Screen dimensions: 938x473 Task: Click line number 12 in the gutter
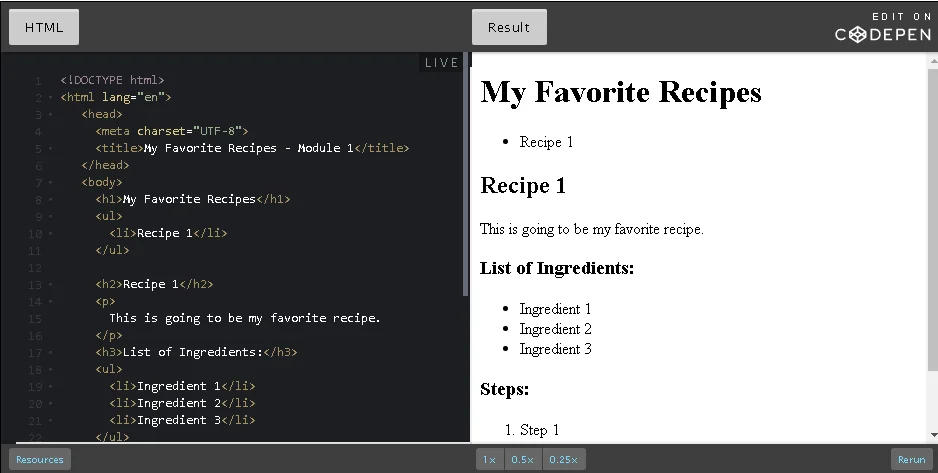[x=35, y=268]
